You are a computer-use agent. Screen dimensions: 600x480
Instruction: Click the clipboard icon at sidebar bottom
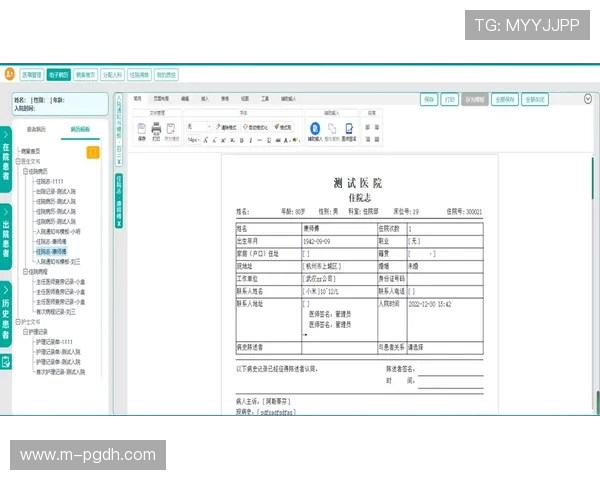6,362
